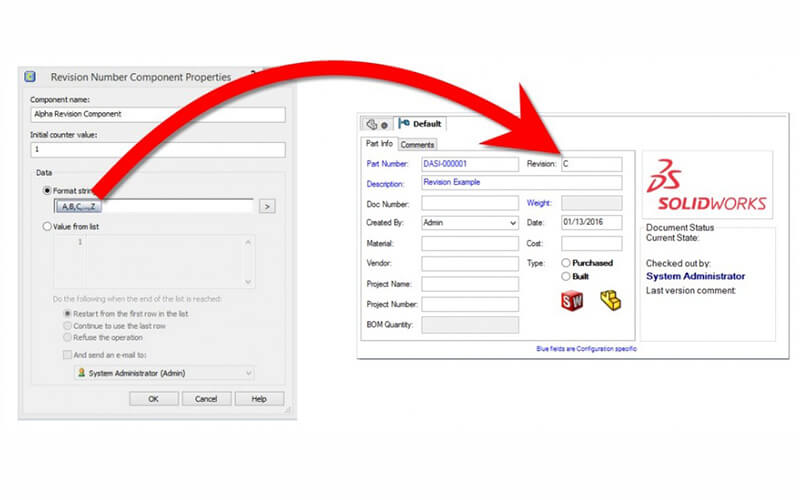
Task: Click the Revision input field
Action: coord(591,163)
